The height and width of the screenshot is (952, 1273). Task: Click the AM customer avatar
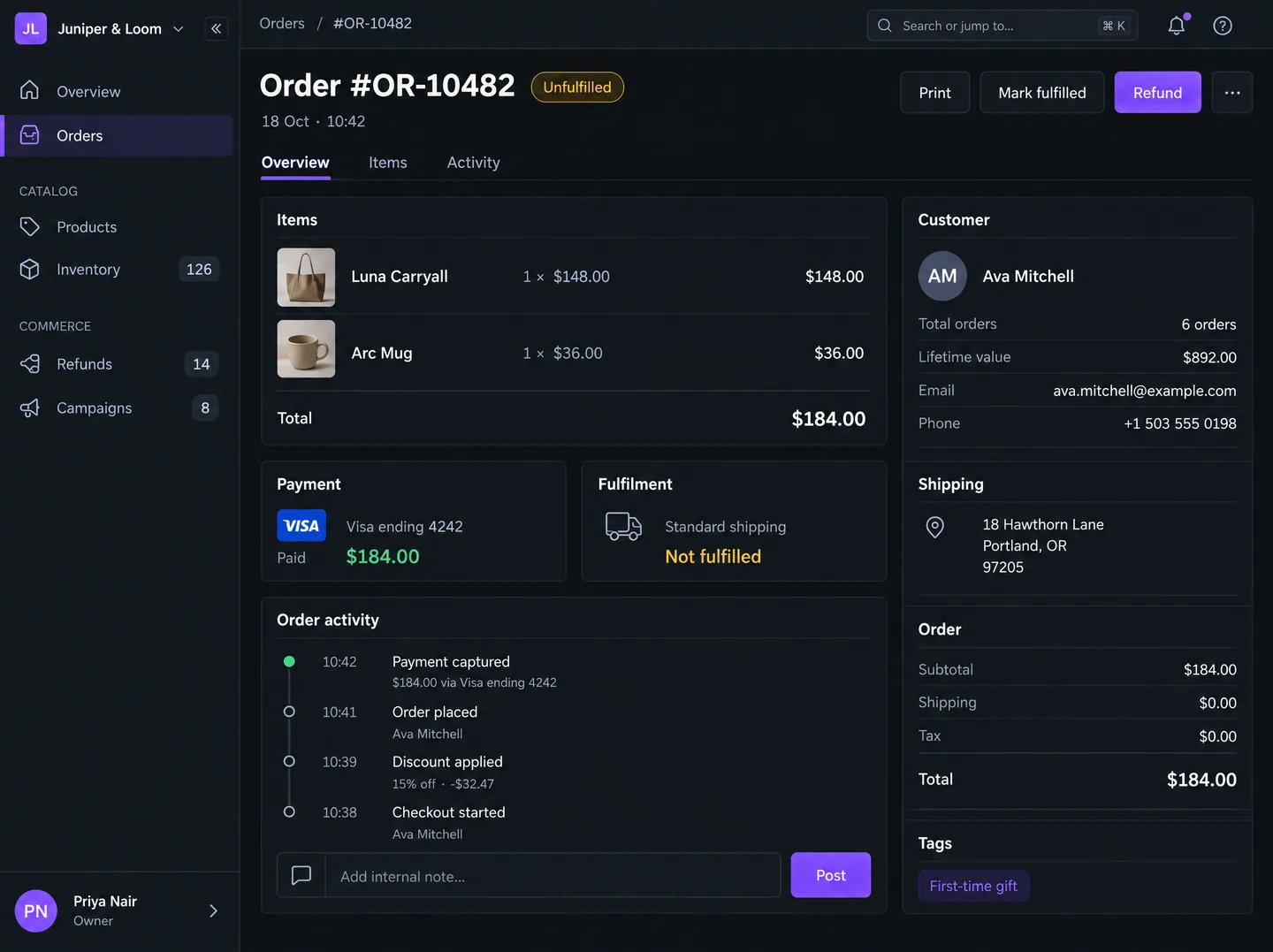(x=942, y=276)
